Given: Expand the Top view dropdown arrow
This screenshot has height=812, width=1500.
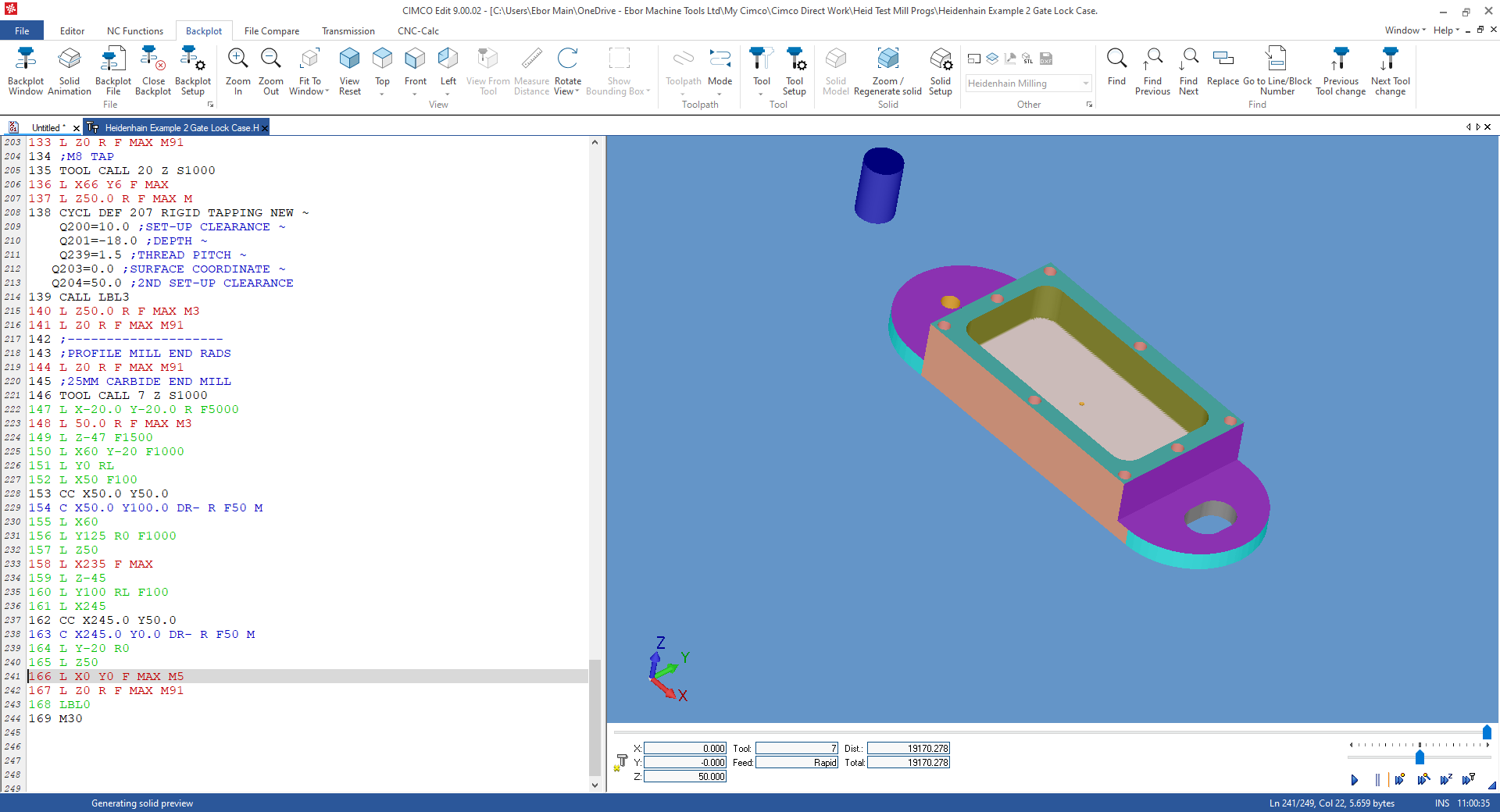Looking at the screenshot, I should click(x=382, y=94).
